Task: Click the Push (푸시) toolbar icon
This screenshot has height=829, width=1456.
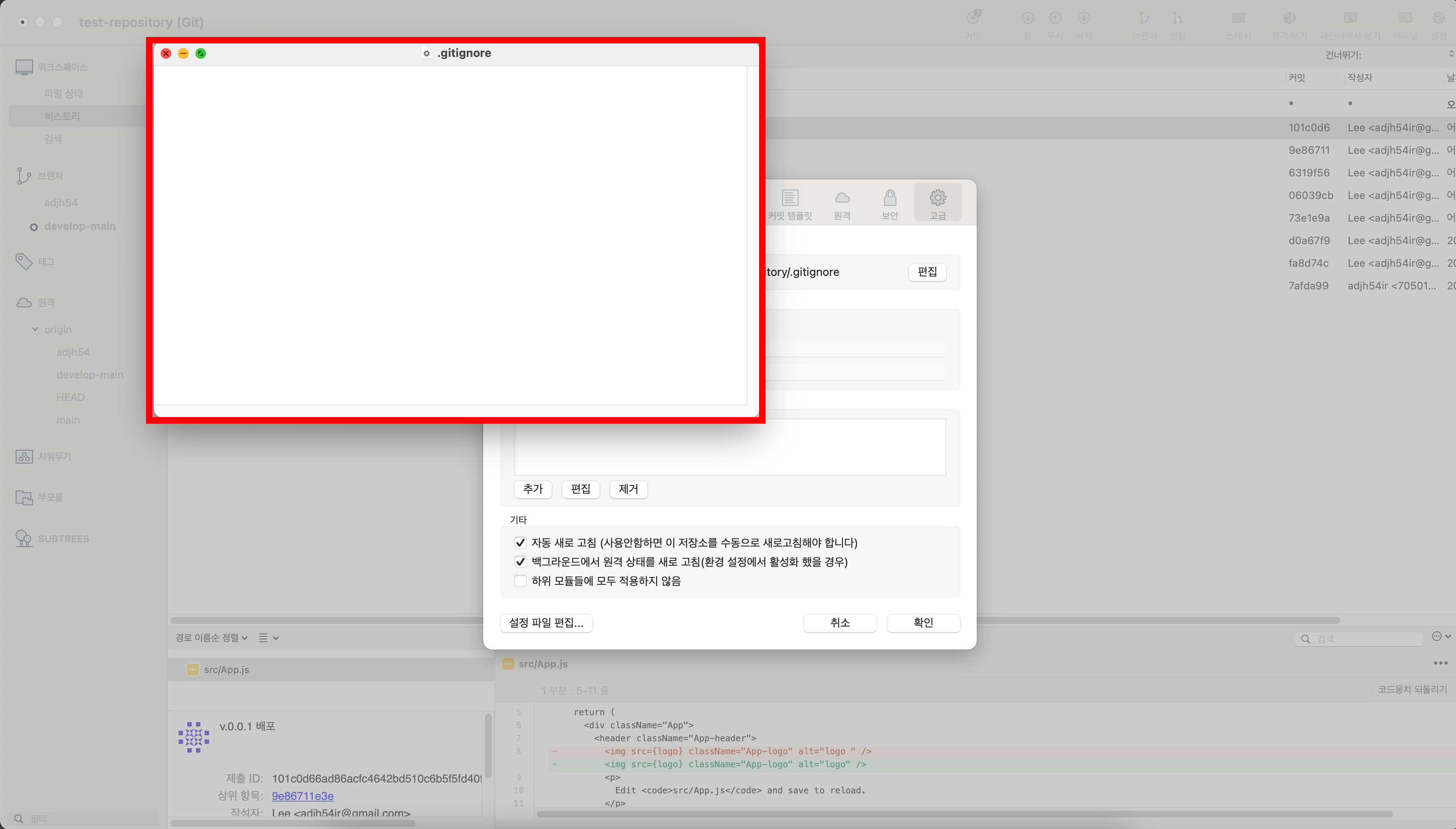Action: point(1055,18)
